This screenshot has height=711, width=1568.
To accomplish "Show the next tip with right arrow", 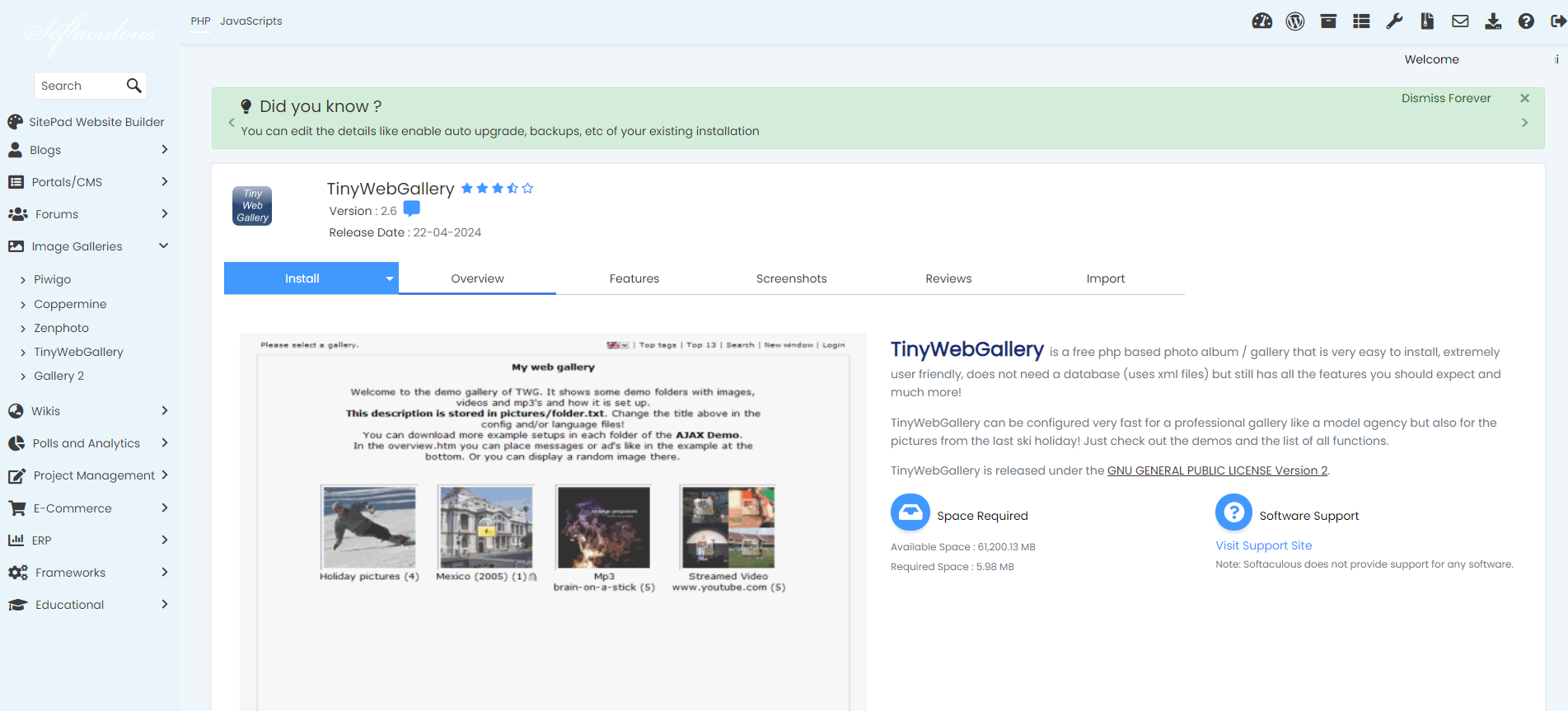I will pyautogui.click(x=1524, y=122).
